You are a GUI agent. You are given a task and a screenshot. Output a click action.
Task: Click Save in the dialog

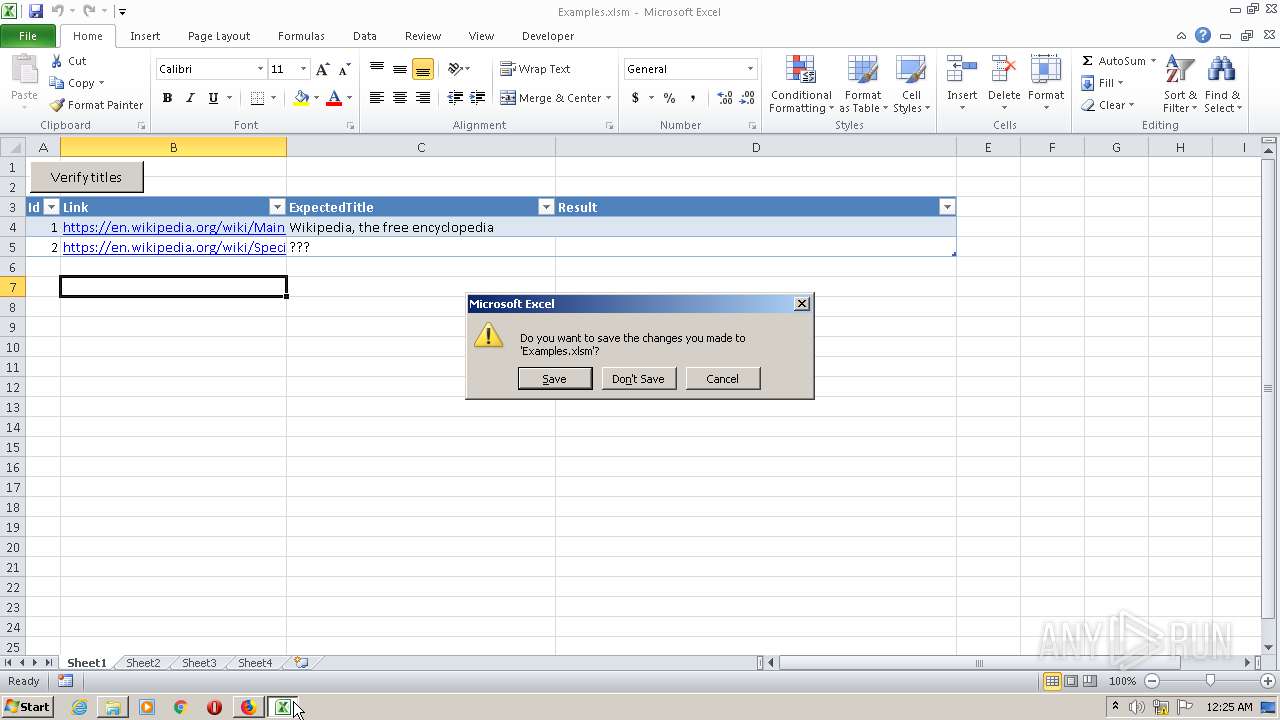[x=555, y=379]
